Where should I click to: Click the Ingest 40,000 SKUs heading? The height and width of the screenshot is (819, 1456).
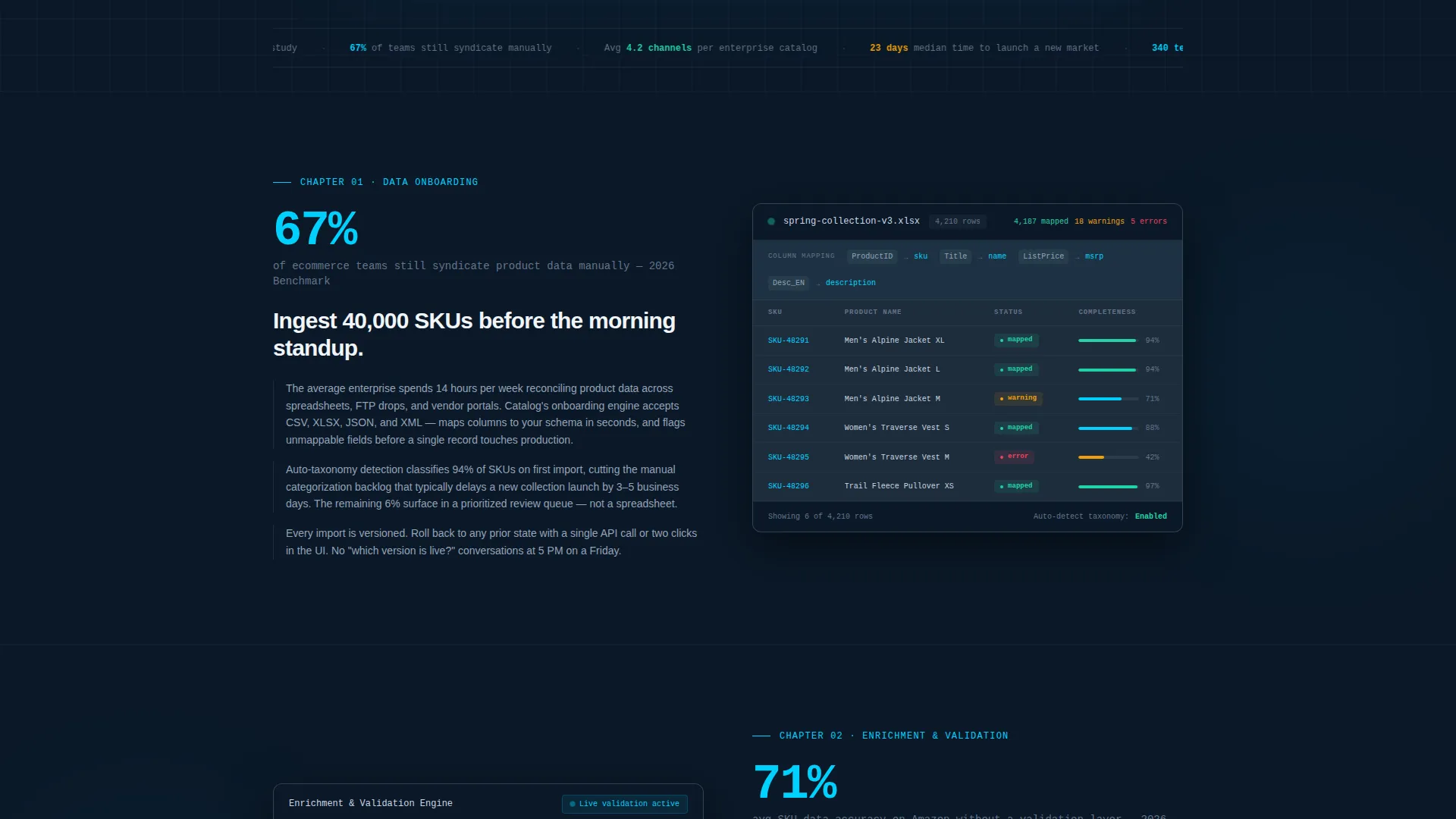pos(474,334)
